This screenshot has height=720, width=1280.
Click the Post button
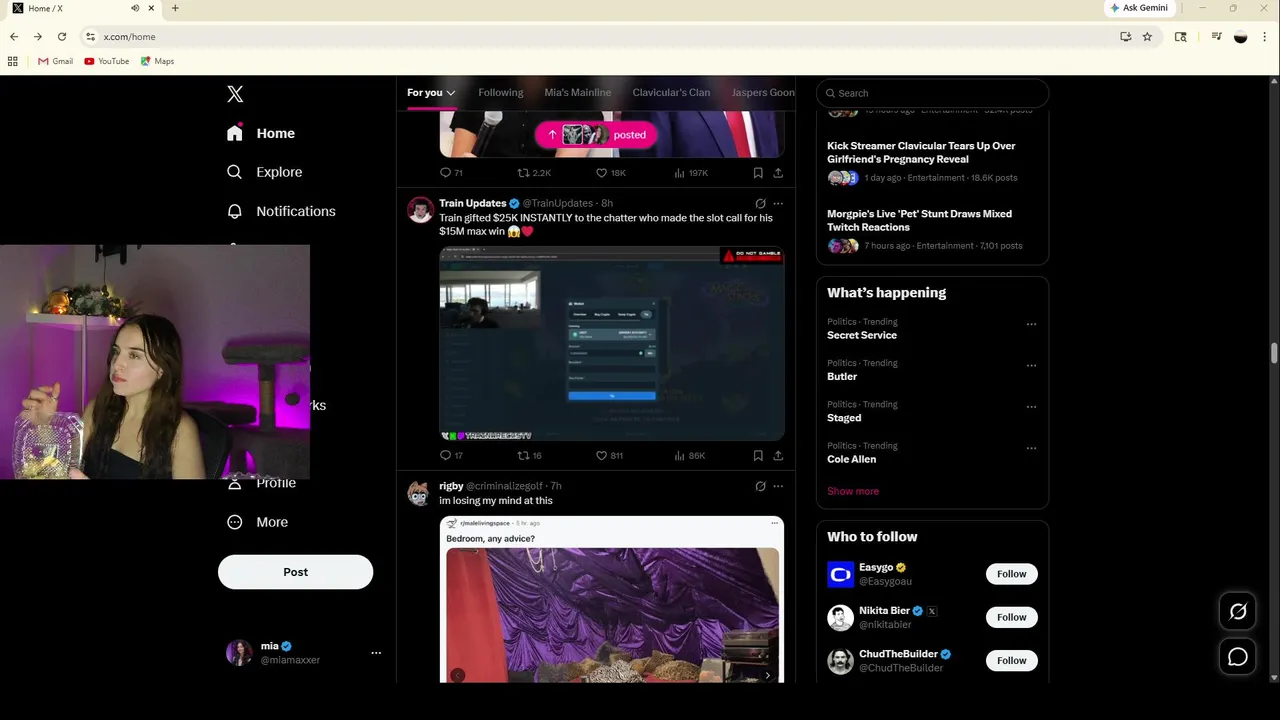click(295, 572)
